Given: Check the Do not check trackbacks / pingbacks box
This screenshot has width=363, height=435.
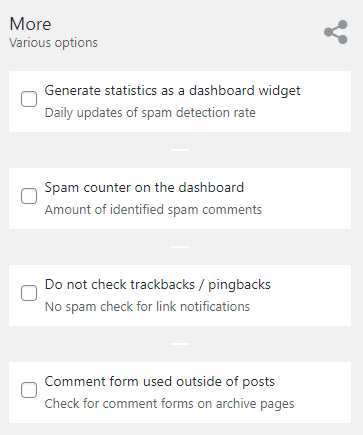Looking at the screenshot, I should coord(29,293).
